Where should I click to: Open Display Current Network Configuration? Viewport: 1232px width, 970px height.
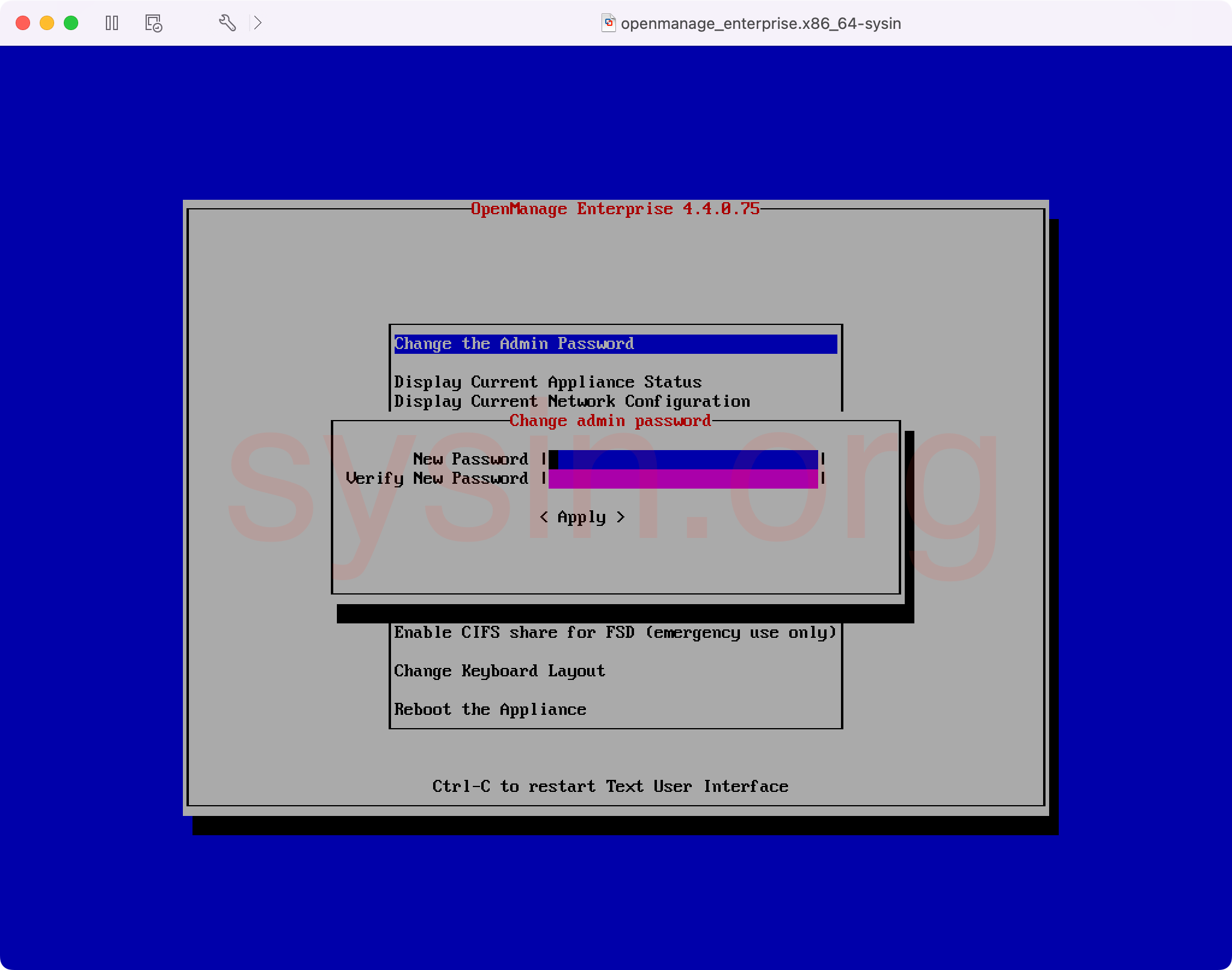[x=571, y=401]
